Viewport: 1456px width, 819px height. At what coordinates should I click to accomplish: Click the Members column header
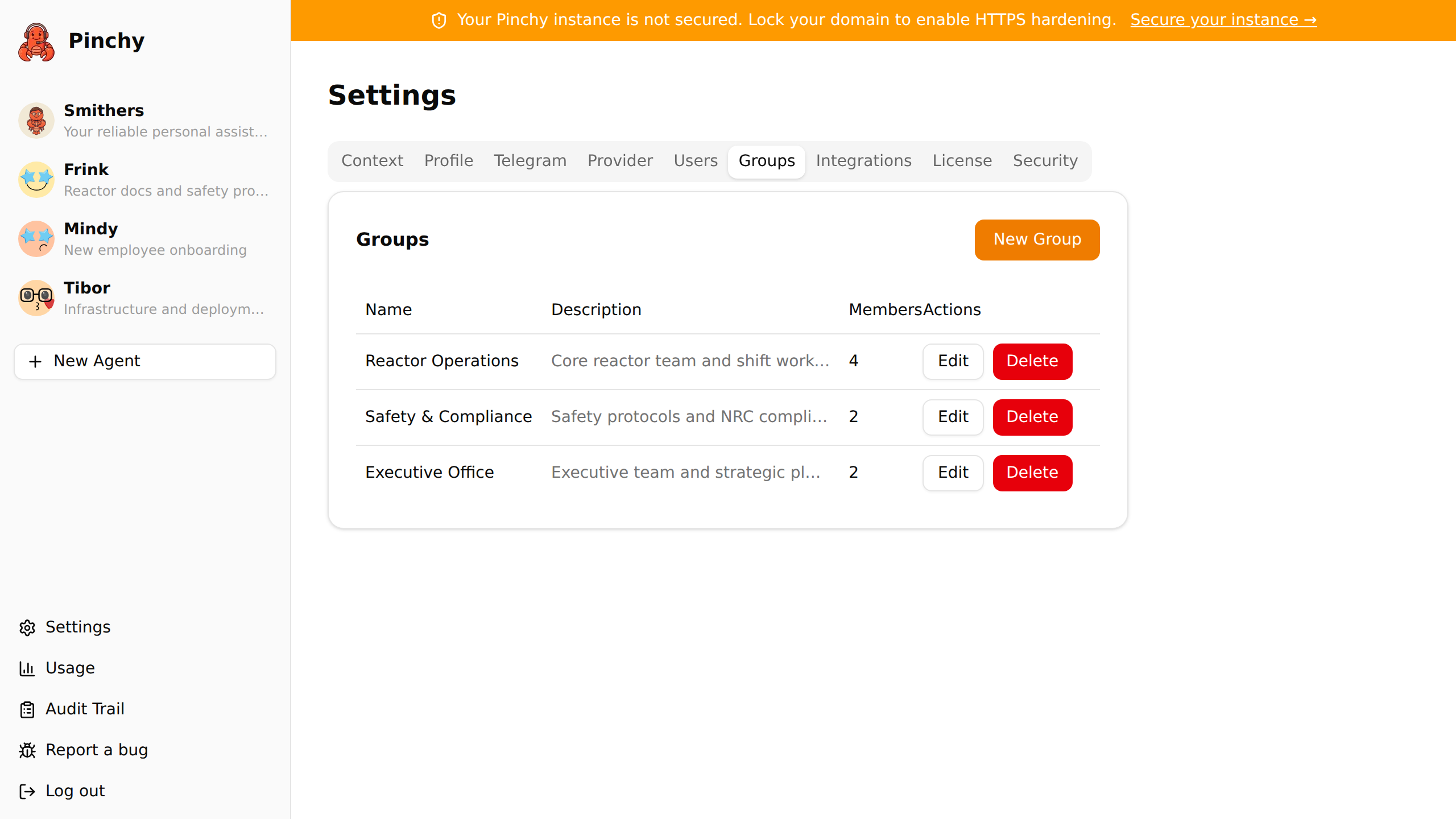point(885,310)
